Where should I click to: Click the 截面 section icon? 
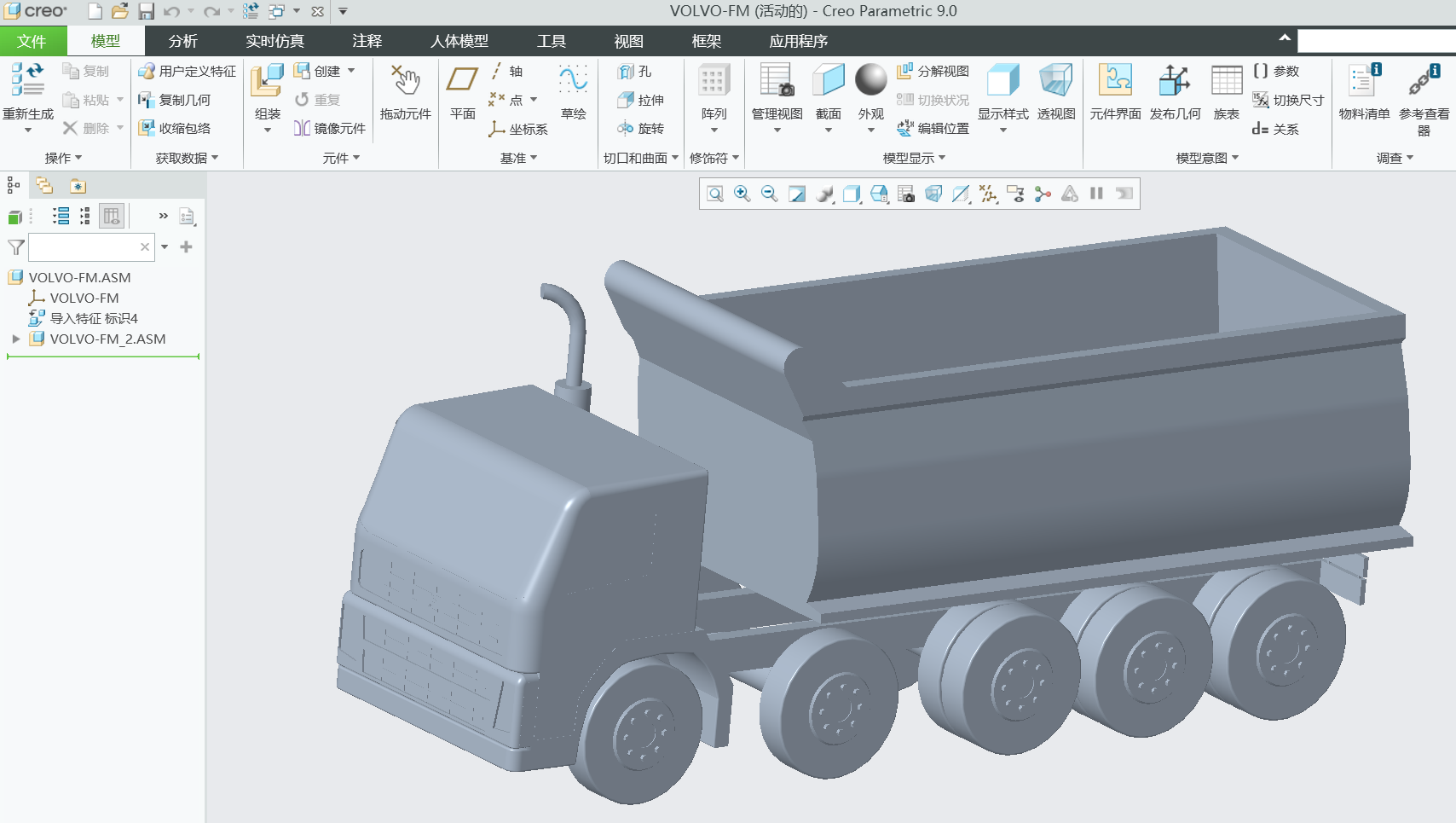pyautogui.click(x=829, y=79)
